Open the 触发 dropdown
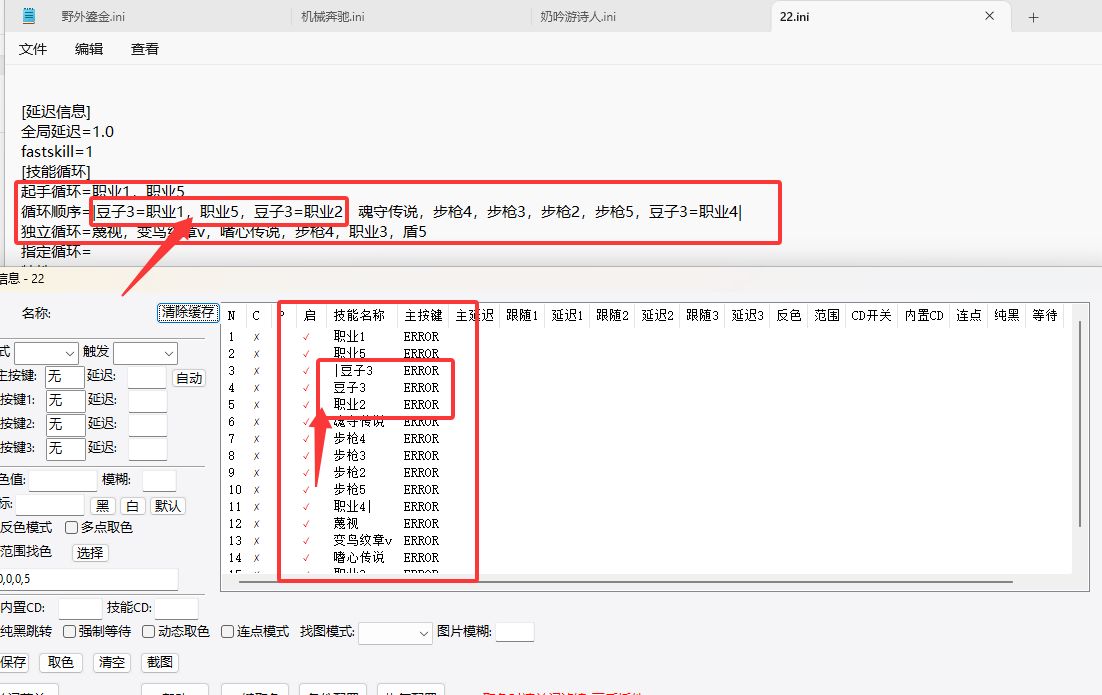Viewport: 1102px width, 695px height. tap(145, 353)
